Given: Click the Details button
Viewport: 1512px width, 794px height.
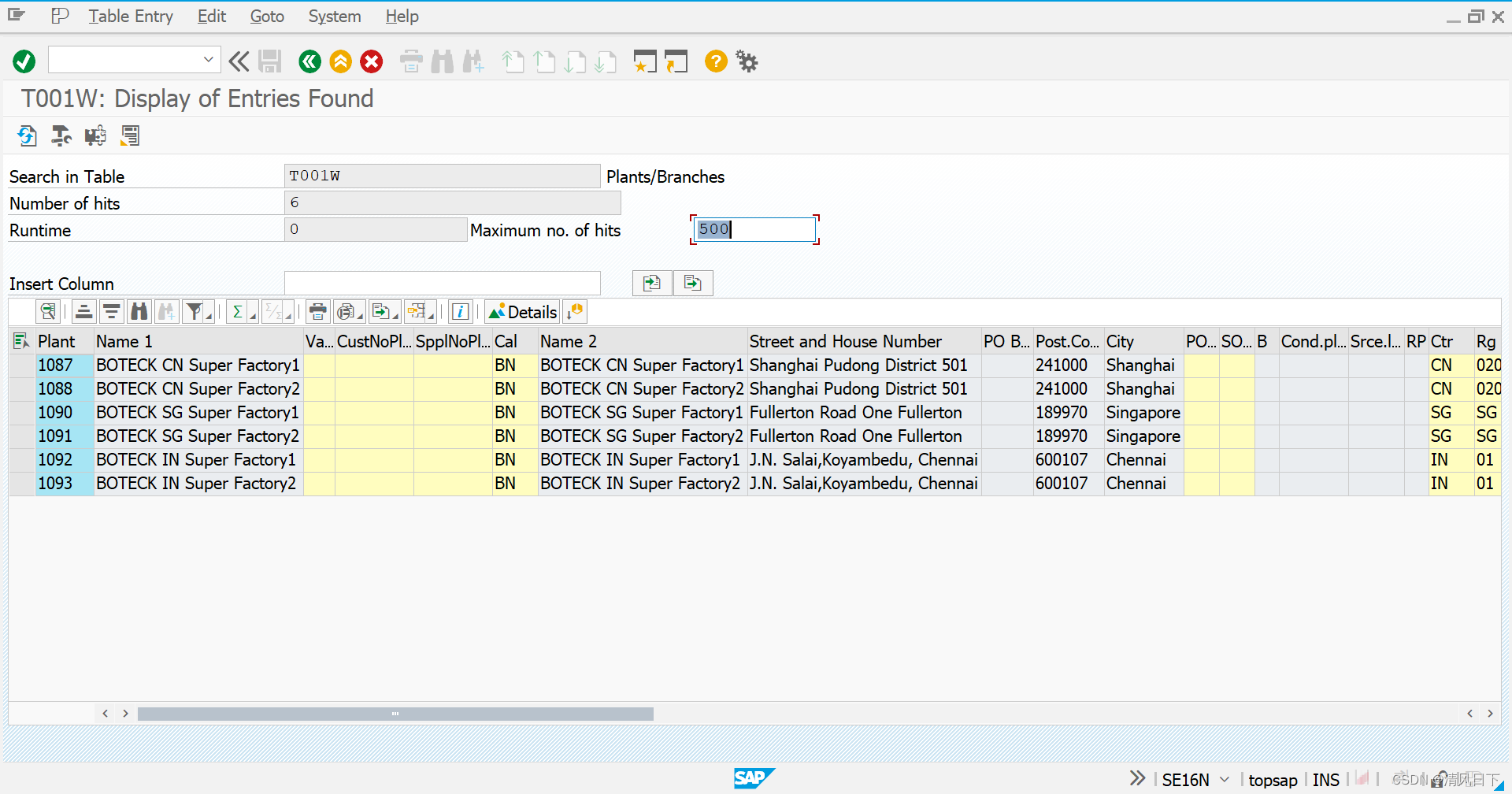Looking at the screenshot, I should click(x=522, y=312).
